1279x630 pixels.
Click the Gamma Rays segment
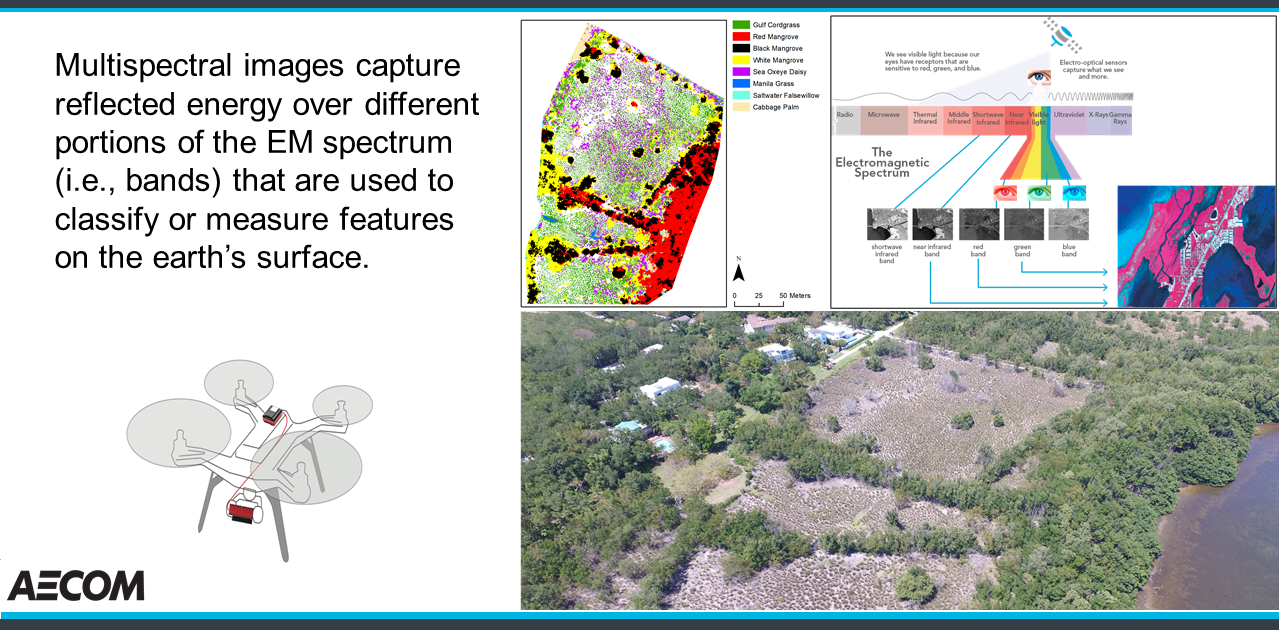coord(1119,117)
